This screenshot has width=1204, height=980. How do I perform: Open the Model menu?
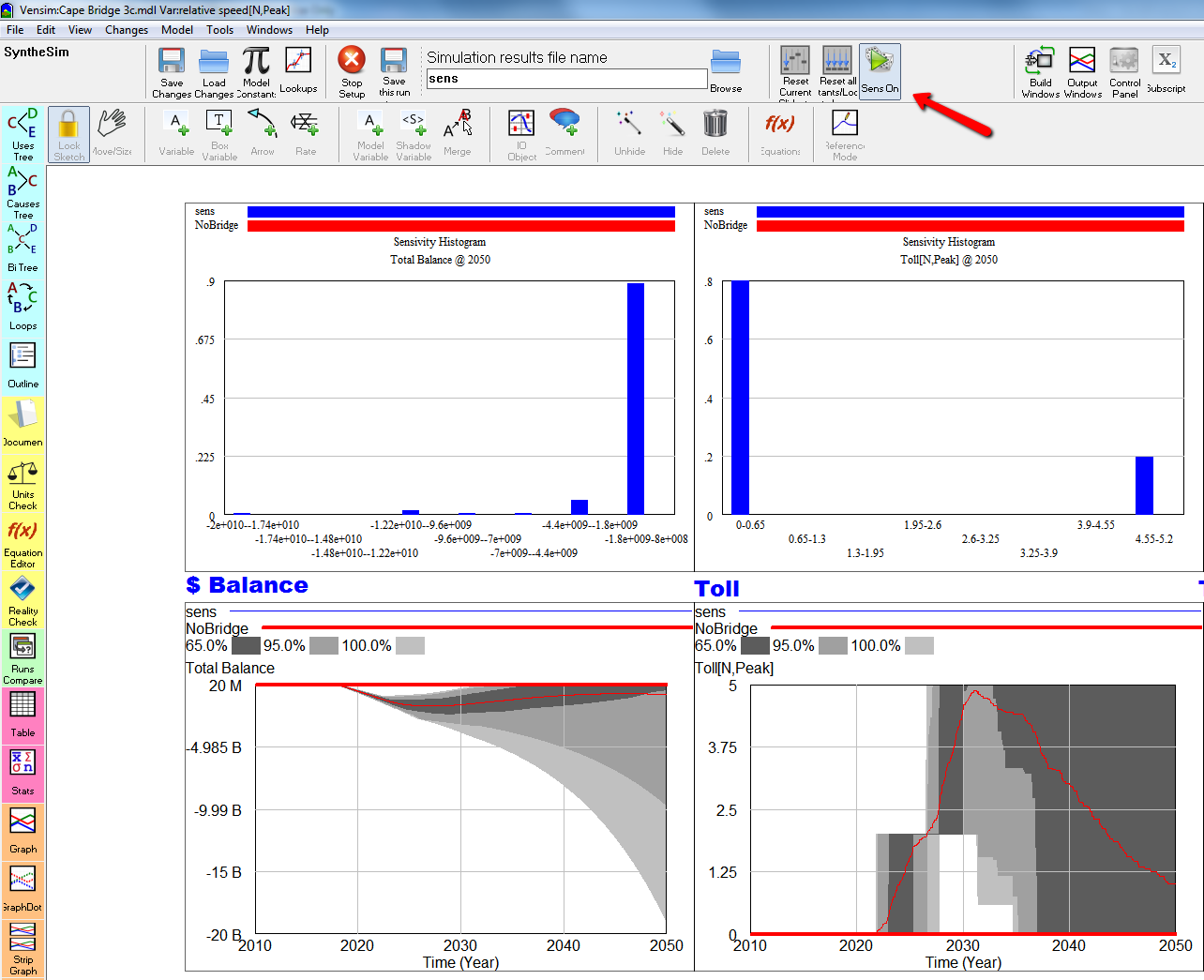pos(176,30)
